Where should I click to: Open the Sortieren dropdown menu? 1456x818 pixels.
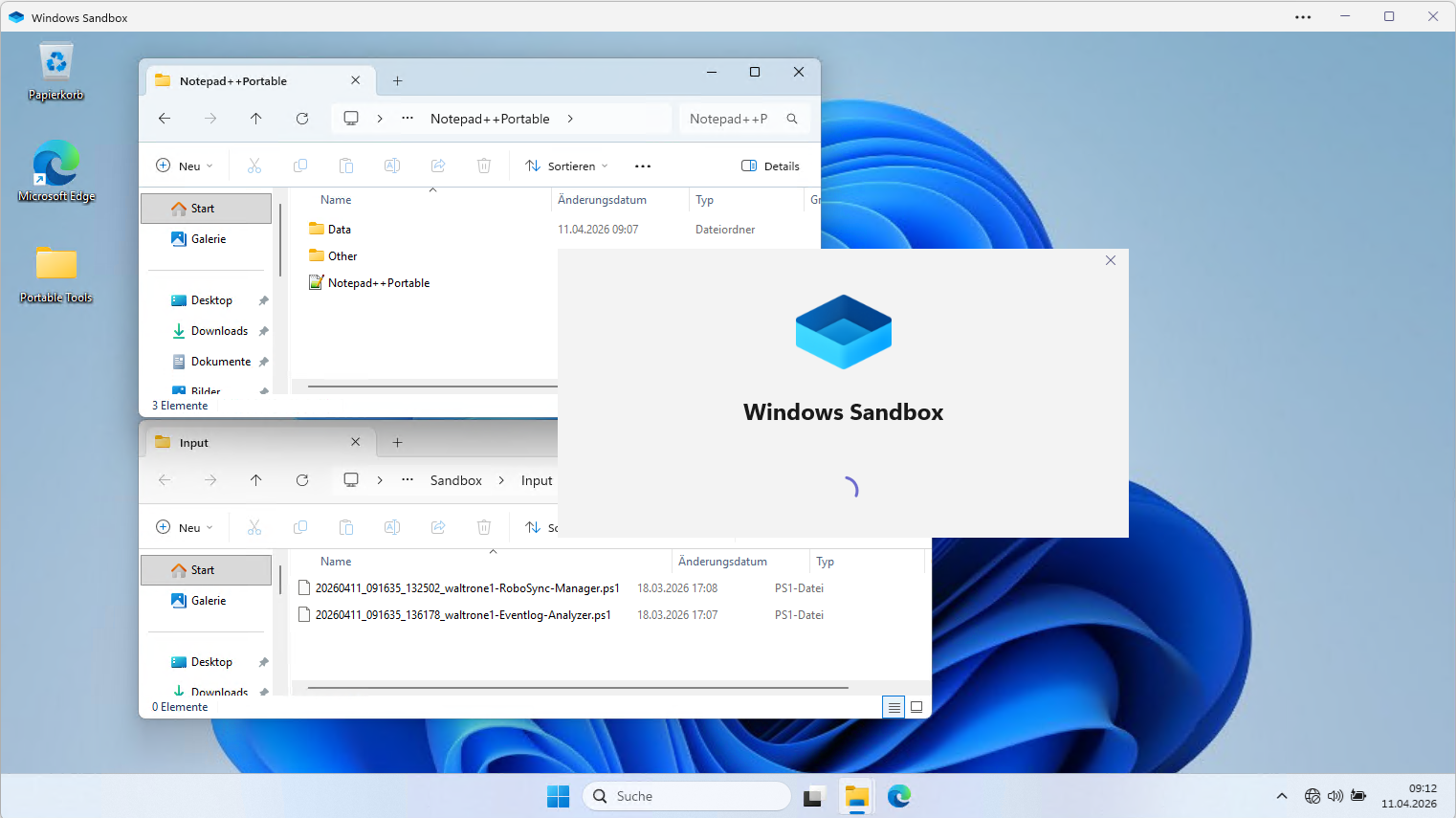tap(566, 166)
